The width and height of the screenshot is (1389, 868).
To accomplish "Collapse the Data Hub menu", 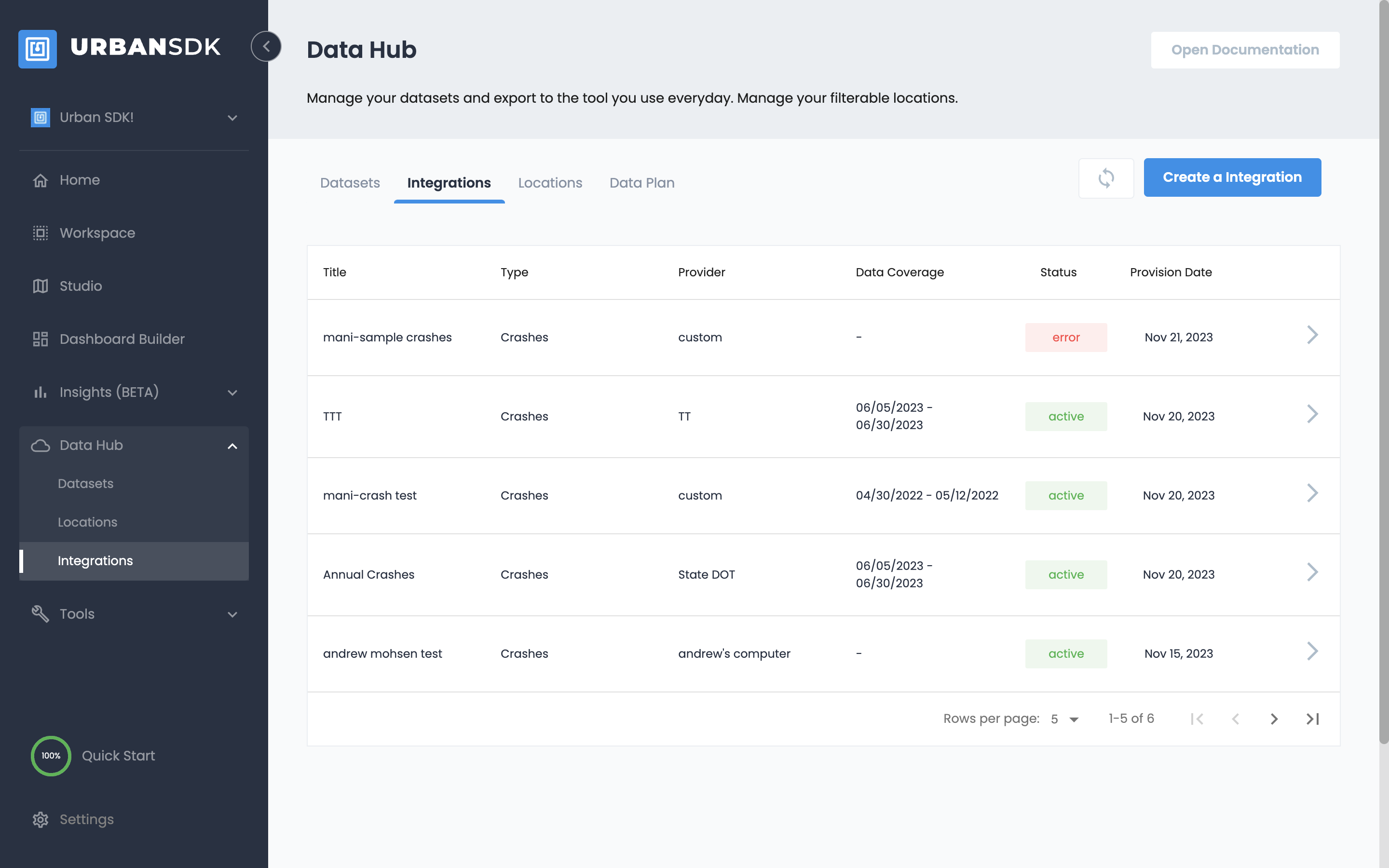I will click(232, 446).
